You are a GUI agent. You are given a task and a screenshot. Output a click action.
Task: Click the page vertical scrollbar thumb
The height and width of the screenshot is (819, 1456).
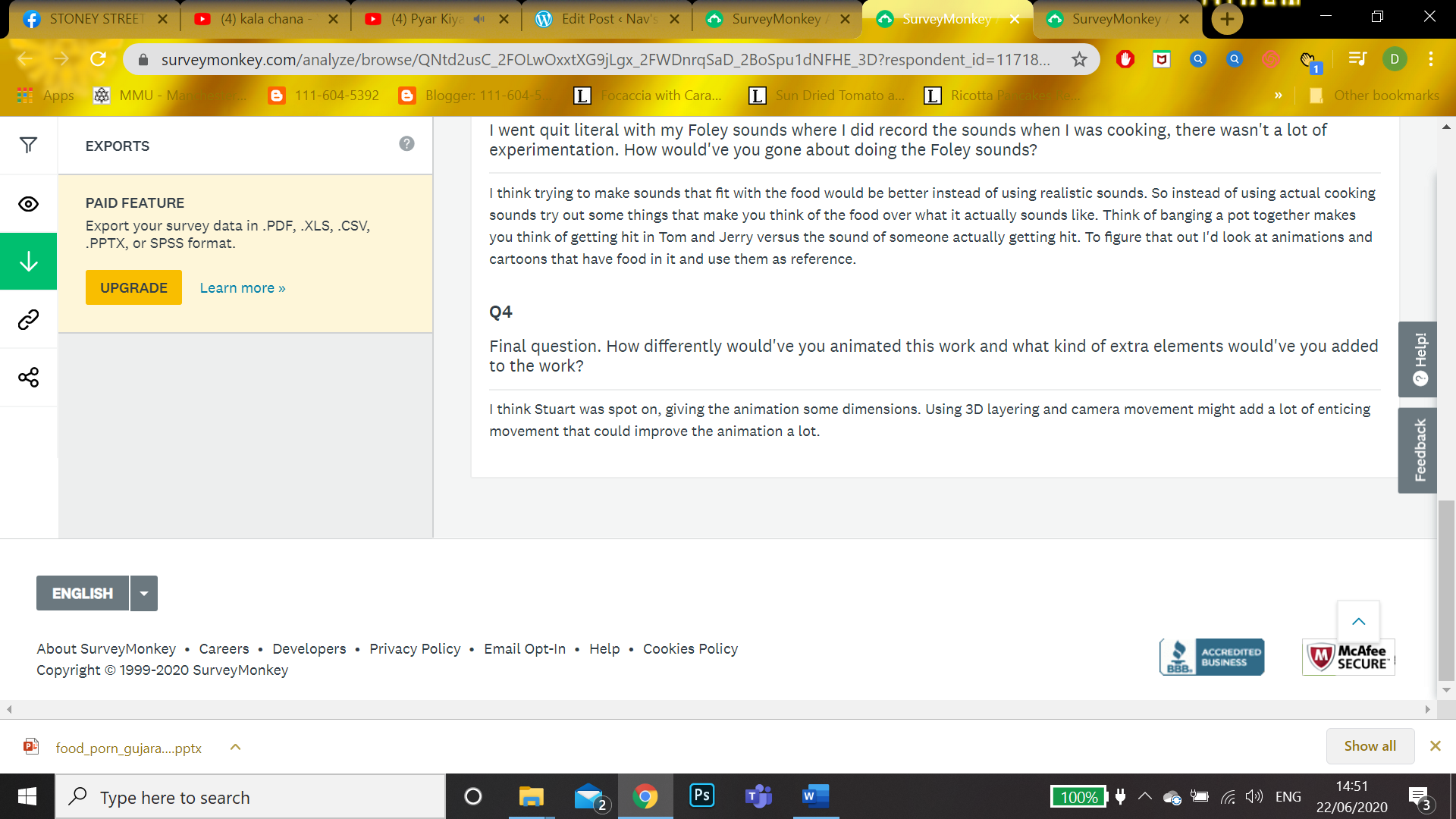[x=1446, y=591]
